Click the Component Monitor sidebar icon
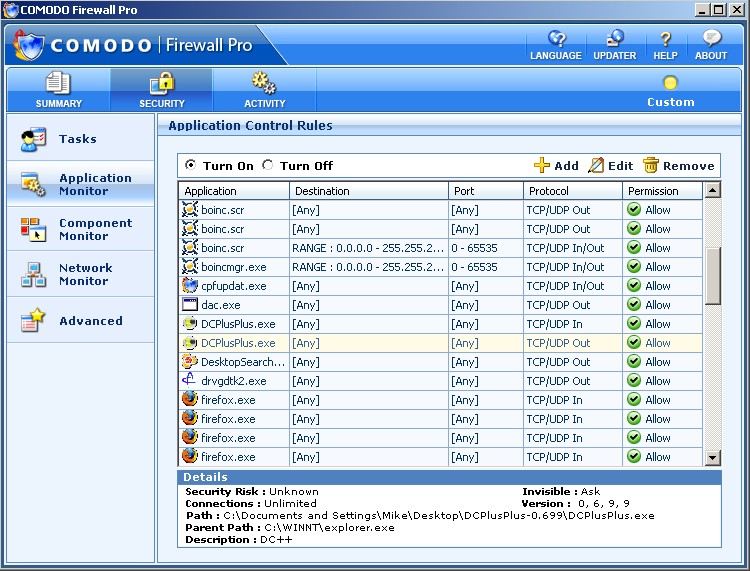Screen dimensions: 750x571 (33, 230)
